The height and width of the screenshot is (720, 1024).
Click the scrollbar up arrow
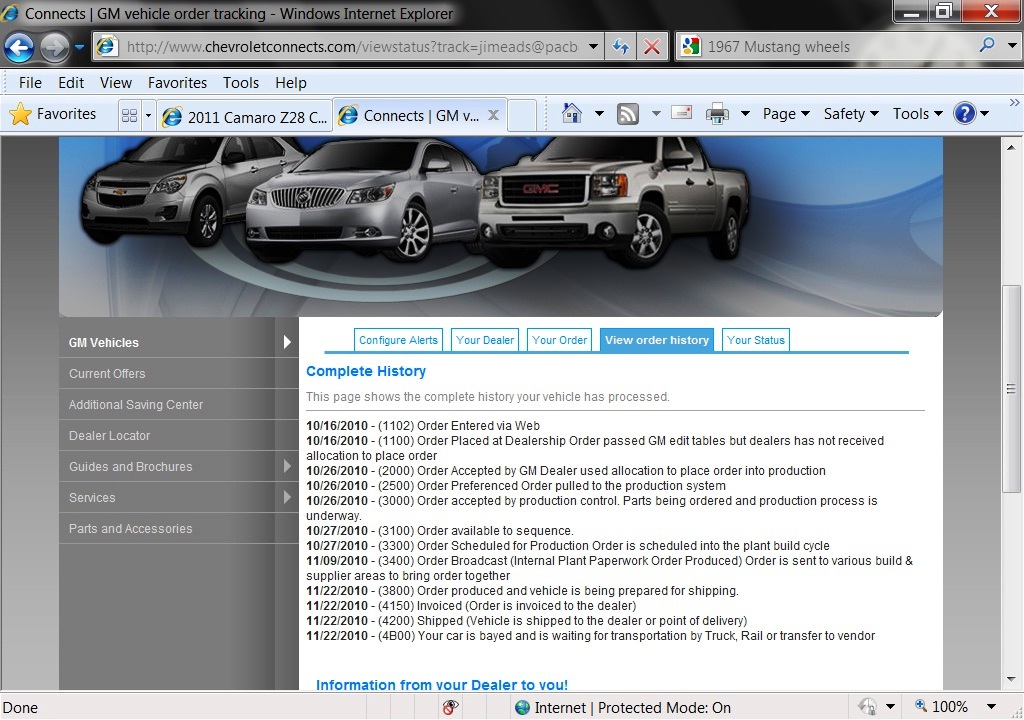tap(1012, 147)
